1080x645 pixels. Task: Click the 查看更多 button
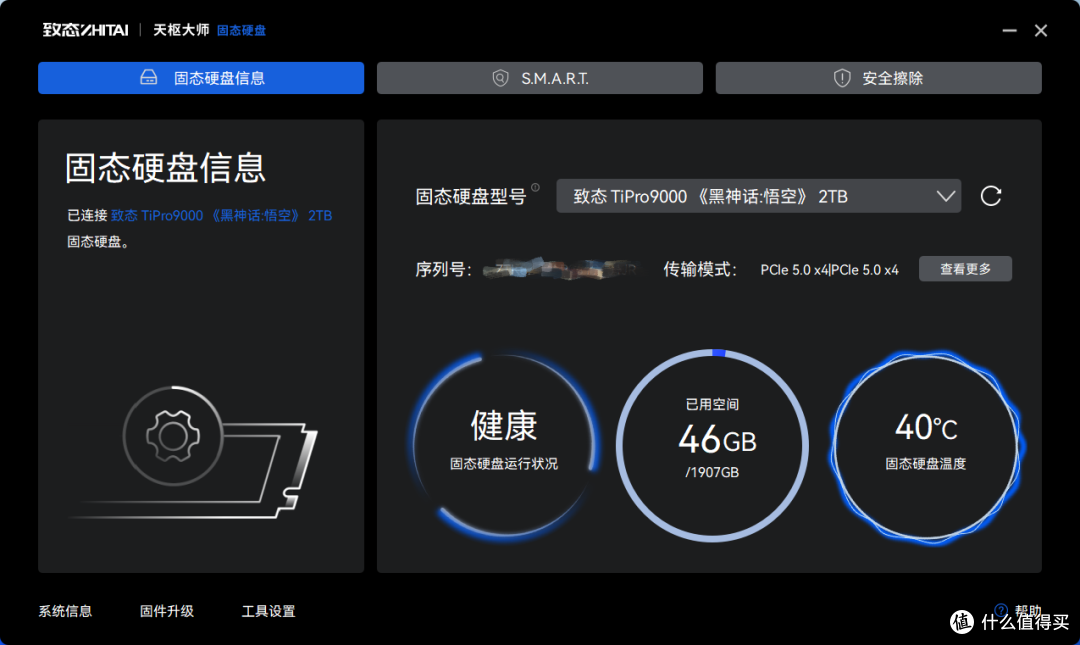point(965,269)
